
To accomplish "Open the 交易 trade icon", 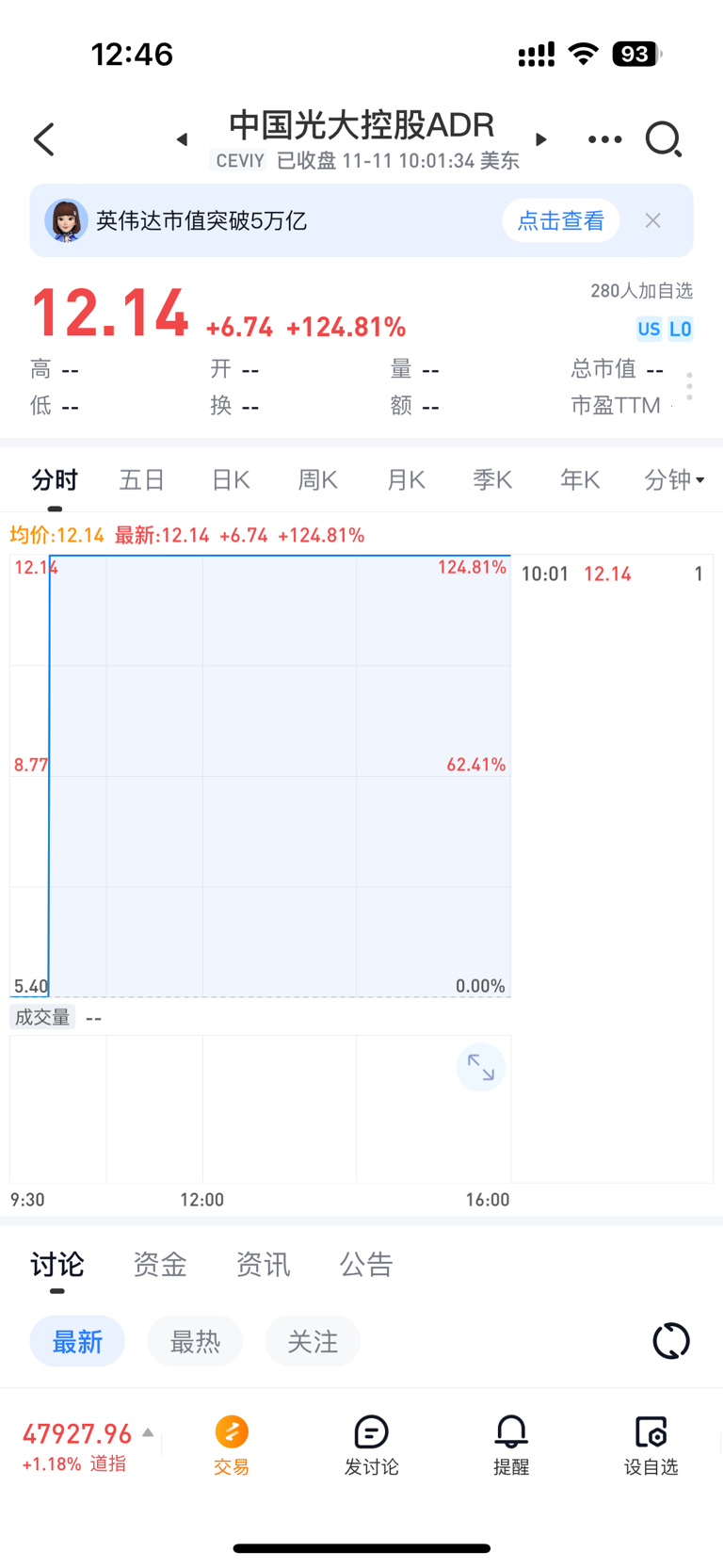I will 232,1446.
